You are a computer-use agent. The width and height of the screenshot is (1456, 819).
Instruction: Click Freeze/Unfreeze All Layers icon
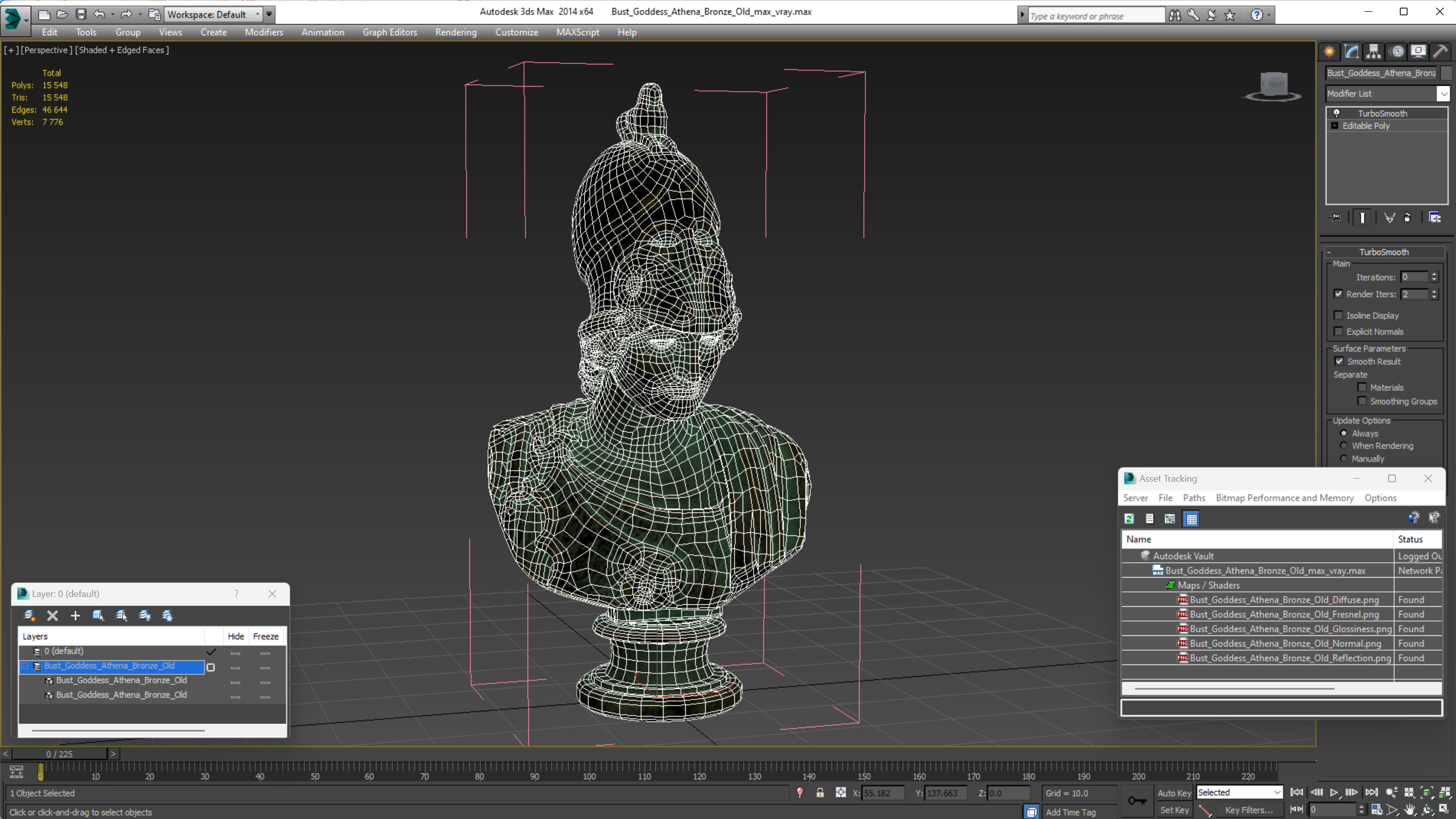coord(167,615)
